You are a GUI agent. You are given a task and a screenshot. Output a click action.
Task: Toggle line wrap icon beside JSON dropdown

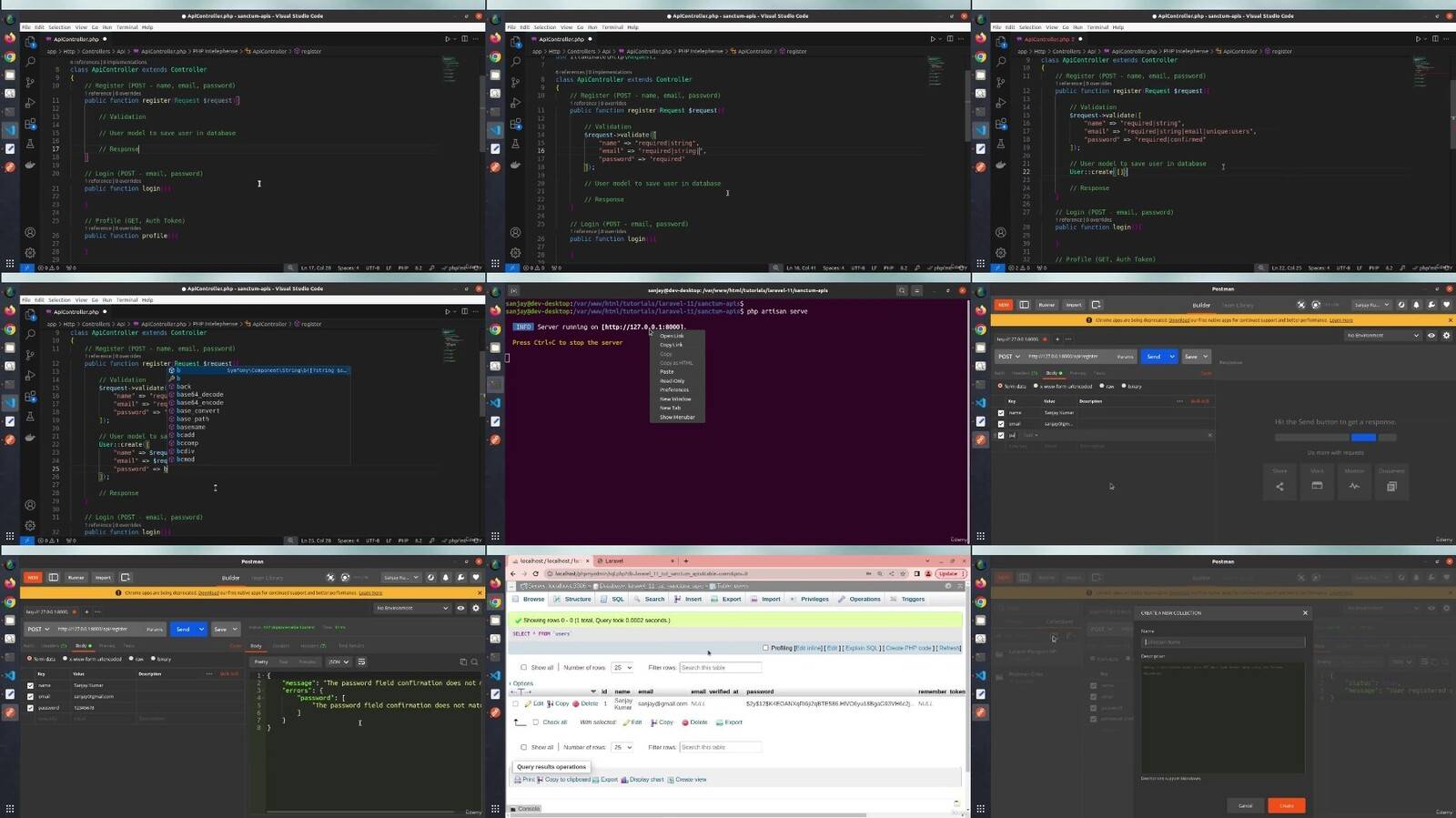coord(361,662)
